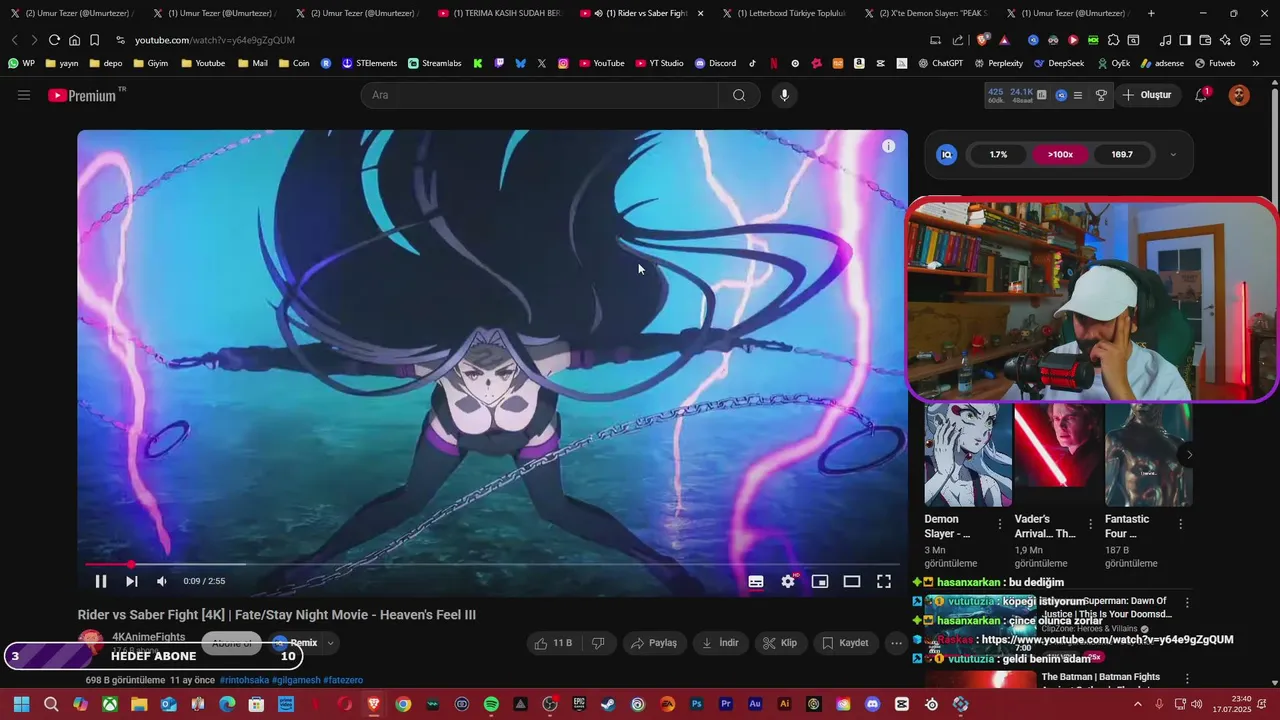Viewport: 1280px width, 720px height.
Task: Open the YouTube hamburger guide menu
Action: 24,95
